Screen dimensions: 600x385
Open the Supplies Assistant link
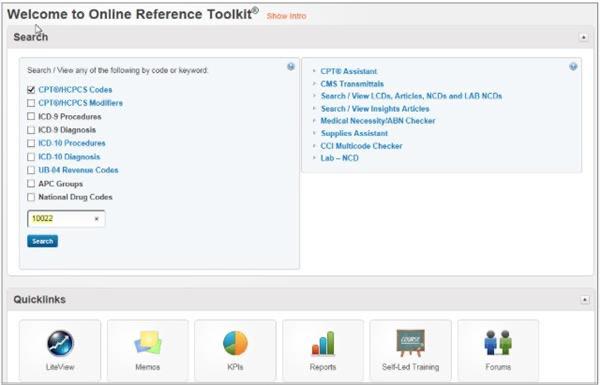[x=354, y=133]
